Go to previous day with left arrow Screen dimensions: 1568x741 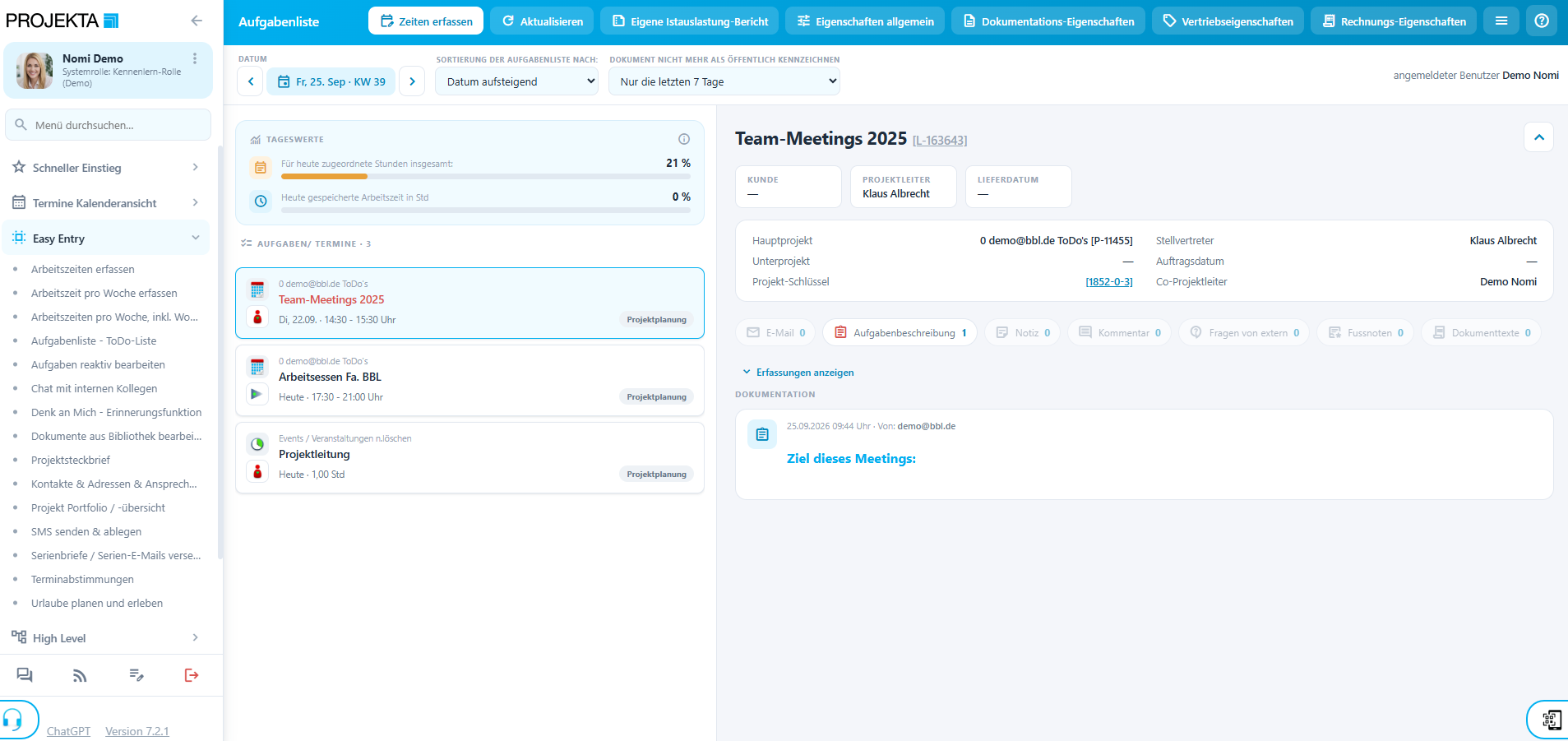[x=251, y=81]
